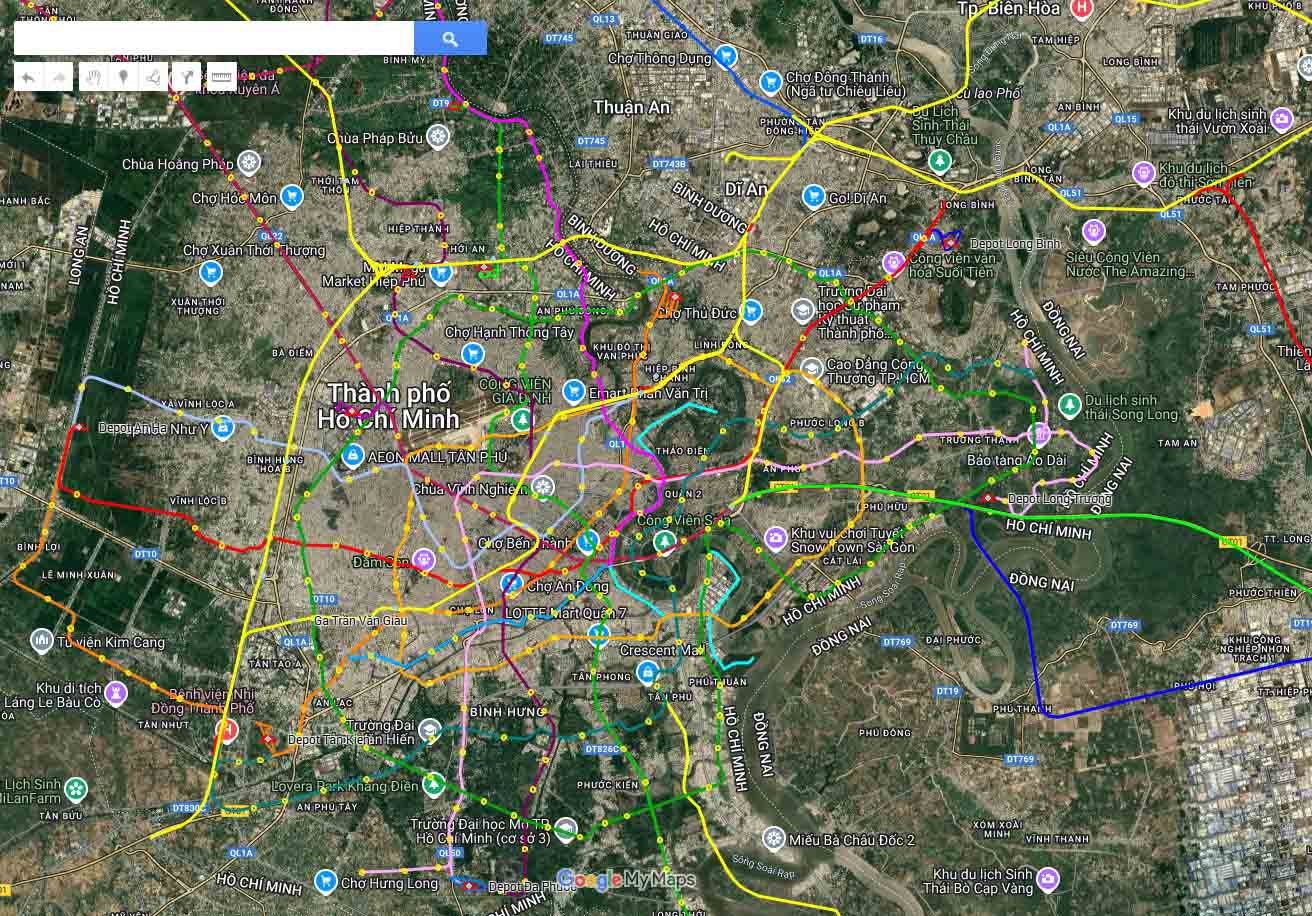Image resolution: width=1312 pixels, height=916 pixels.
Task: Click the Go! Dĩ An shopping pin
Action: tap(814, 197)
